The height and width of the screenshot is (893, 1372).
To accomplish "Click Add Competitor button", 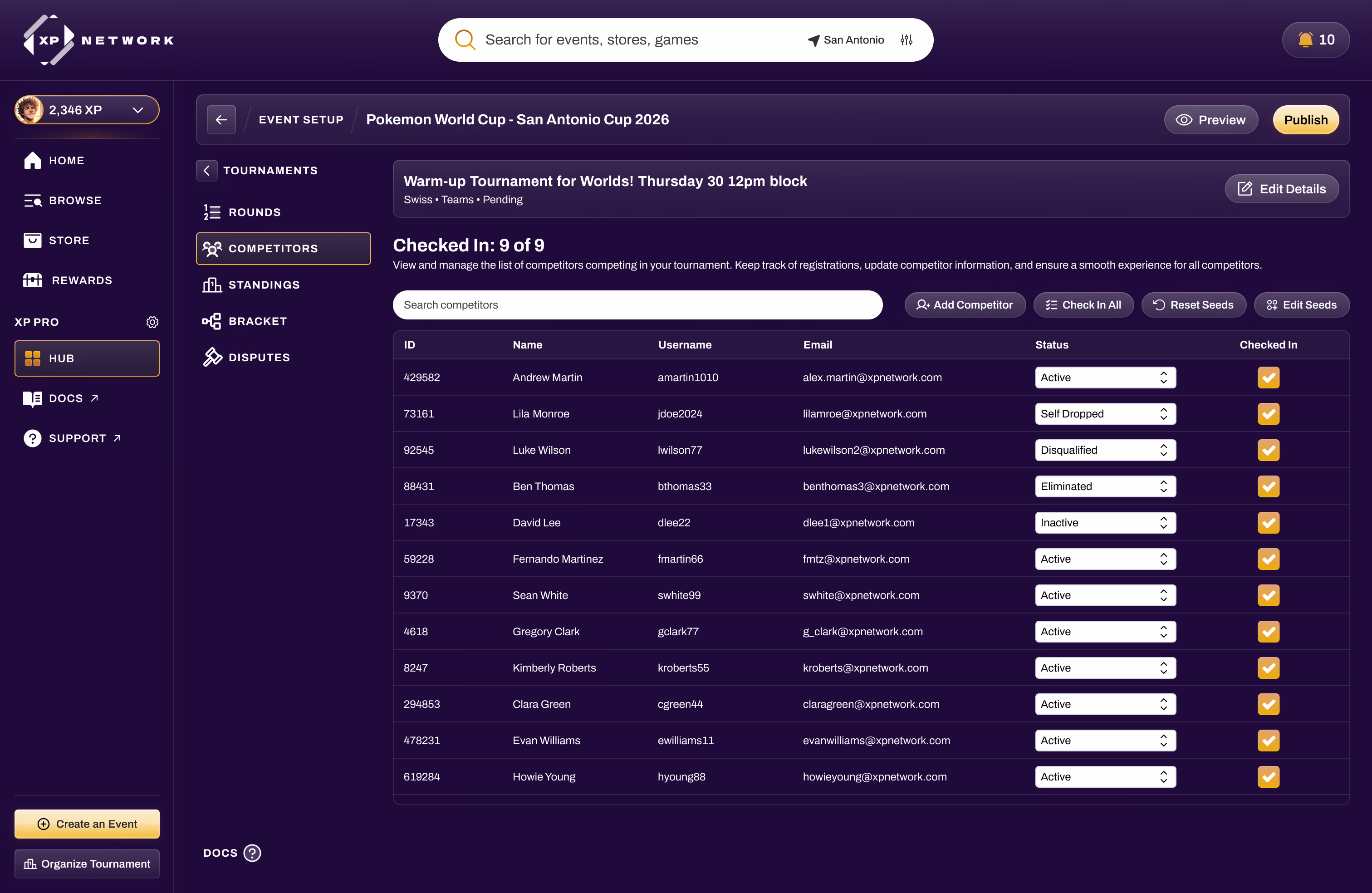I will coord(965,304).
